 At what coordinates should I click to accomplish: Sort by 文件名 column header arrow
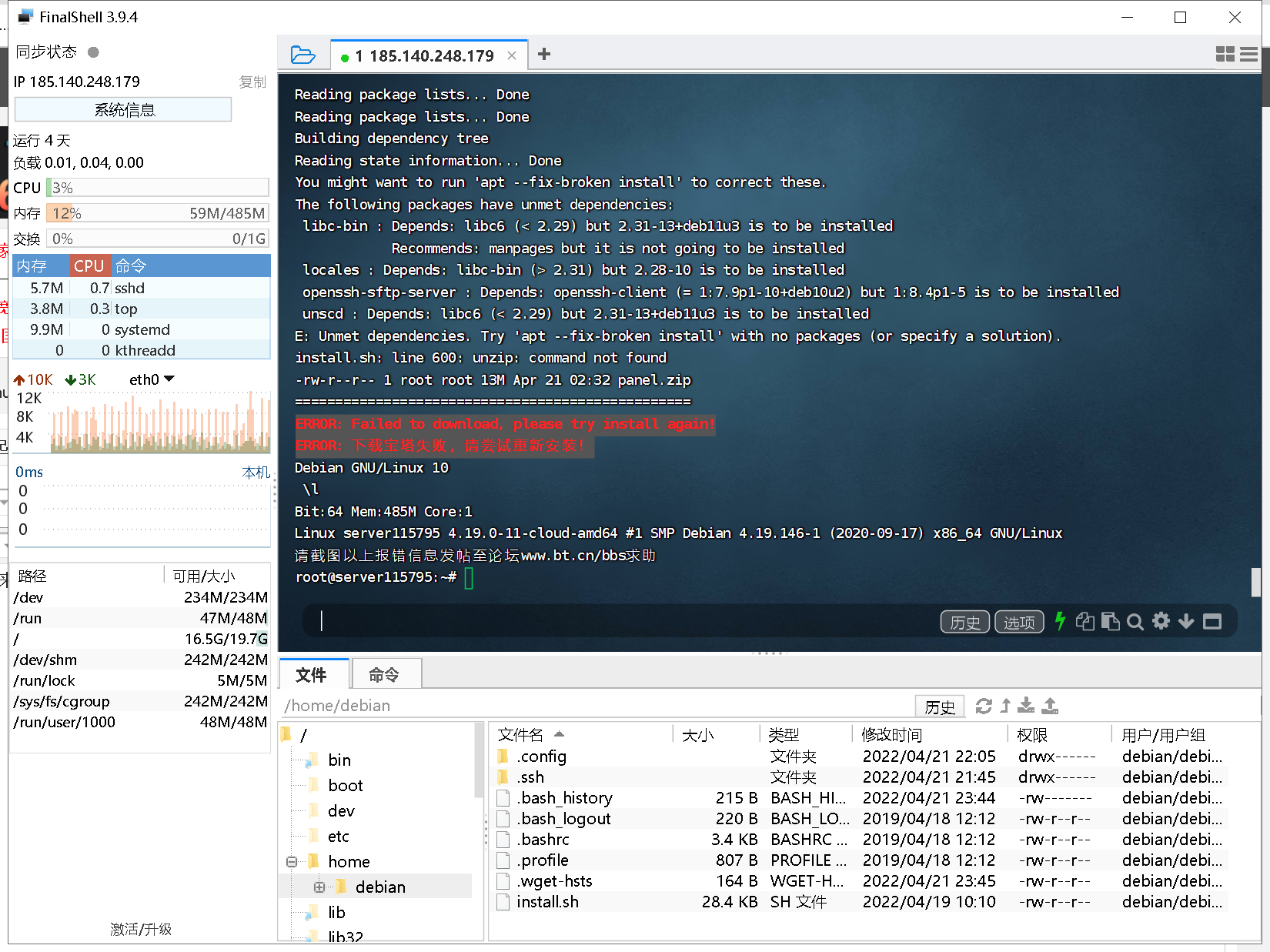[559, 734]
